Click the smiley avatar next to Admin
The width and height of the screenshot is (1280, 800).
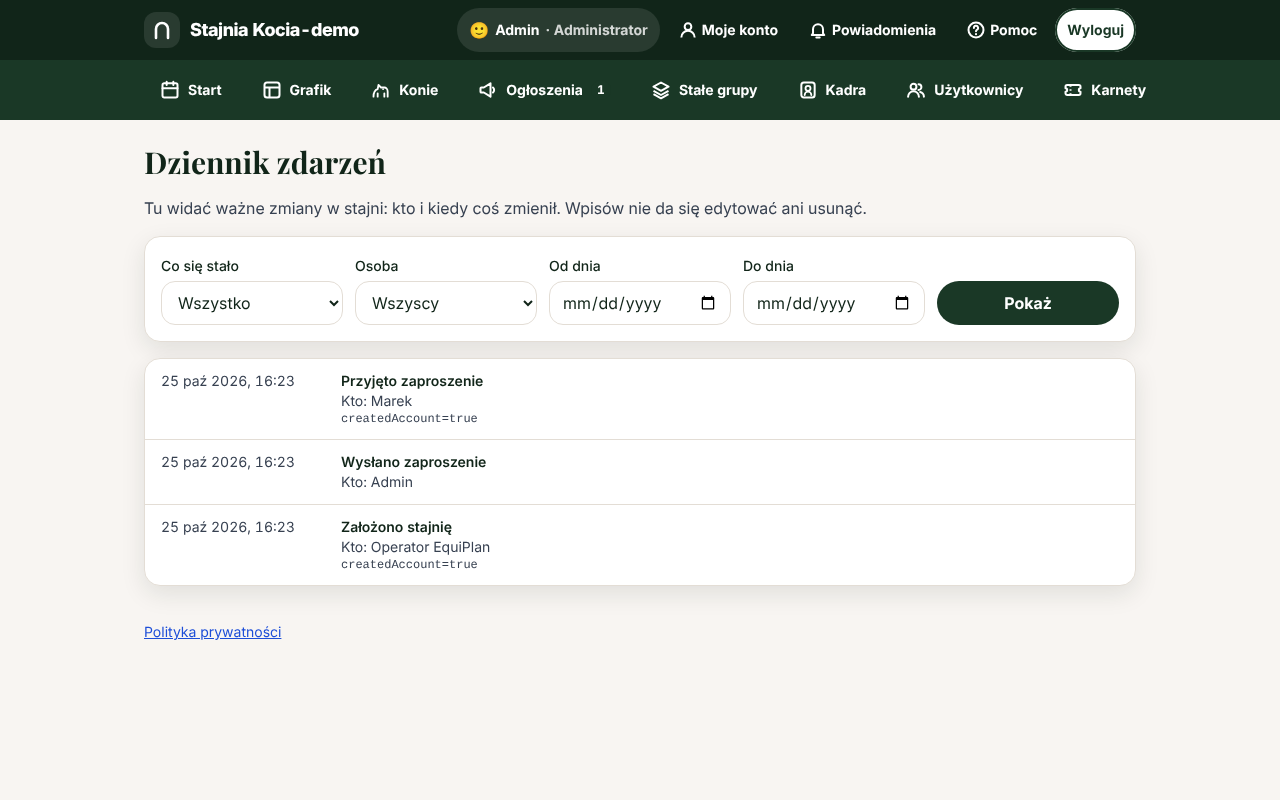[x=479, y=30]
